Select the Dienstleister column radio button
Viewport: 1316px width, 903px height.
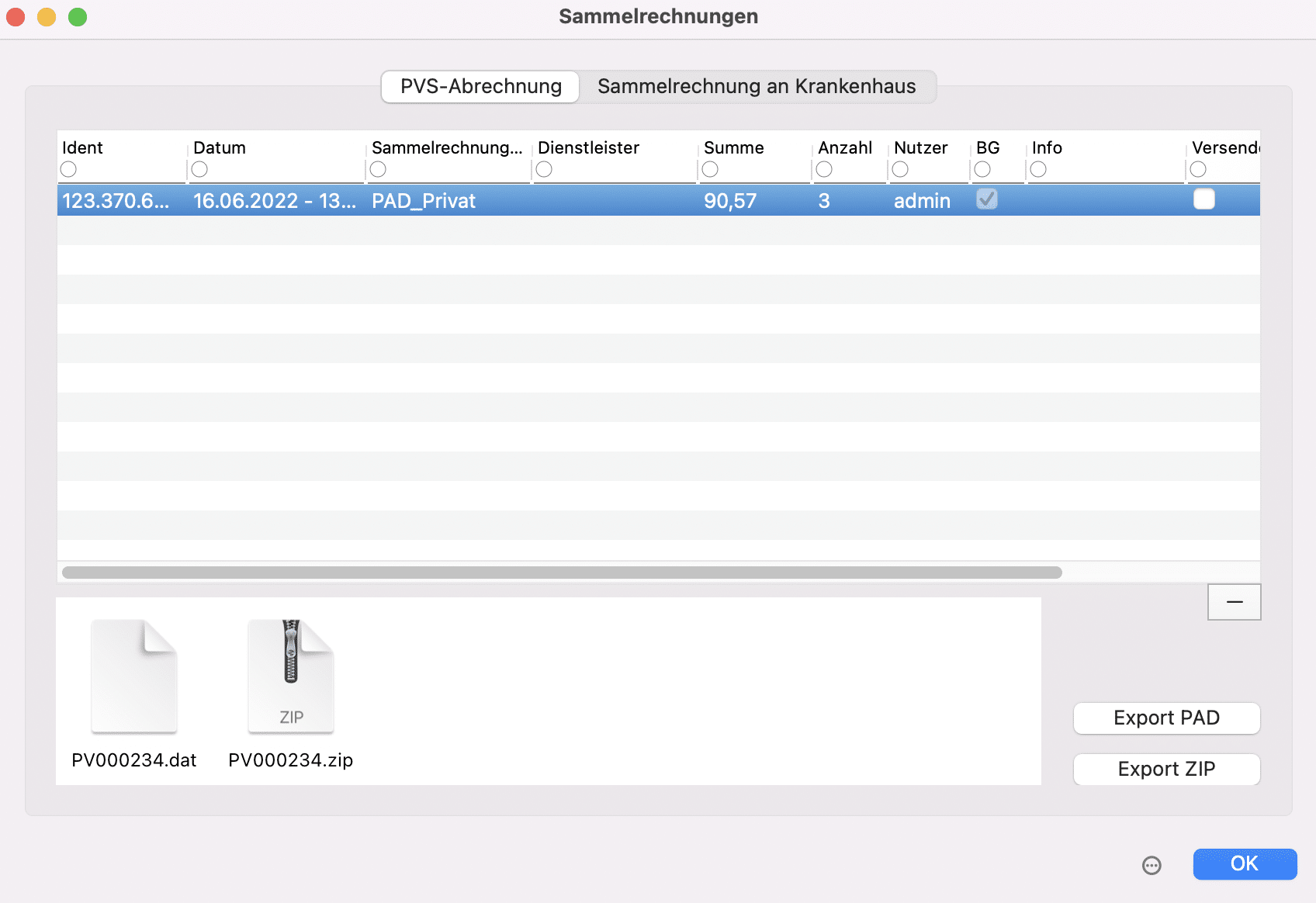544,169
